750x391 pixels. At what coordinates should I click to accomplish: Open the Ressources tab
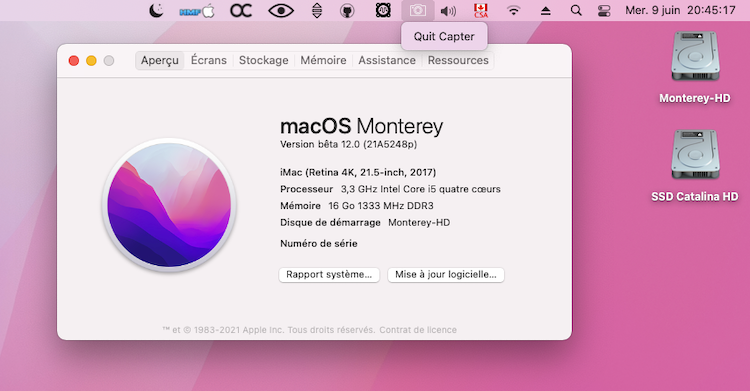tap(458, 60)
